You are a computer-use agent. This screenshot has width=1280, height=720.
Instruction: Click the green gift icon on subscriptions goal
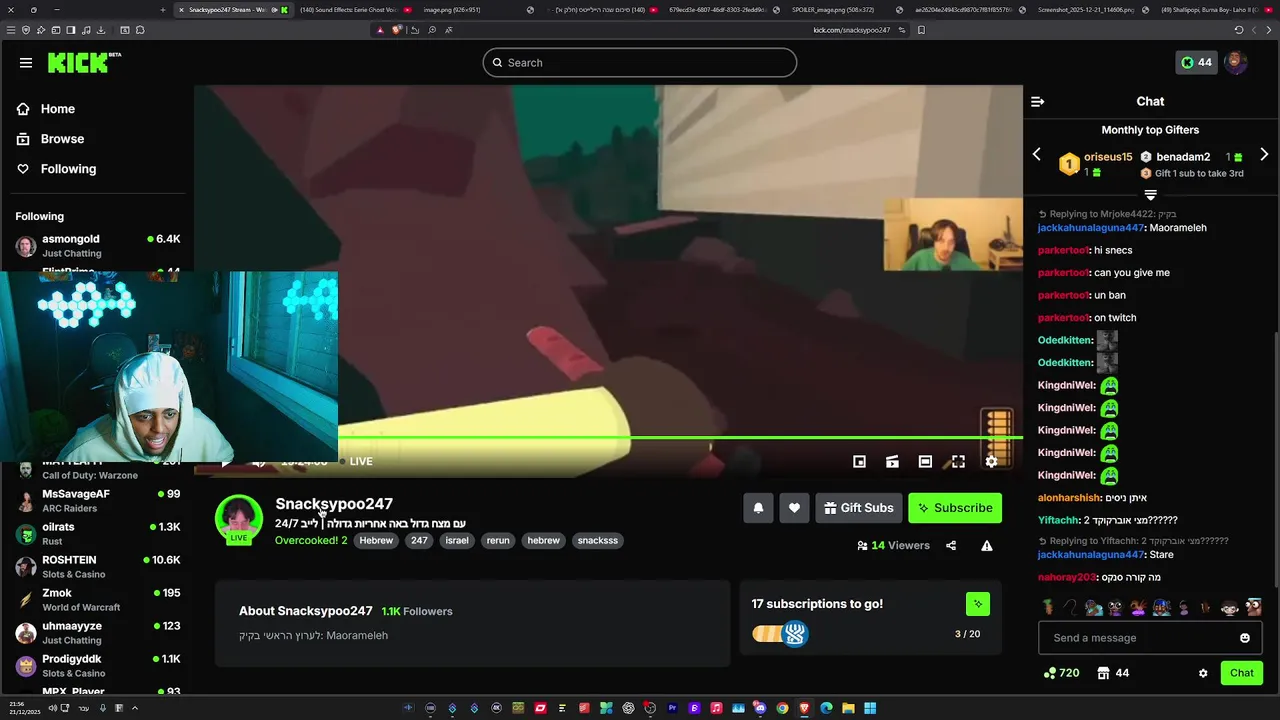click(978, 604)
